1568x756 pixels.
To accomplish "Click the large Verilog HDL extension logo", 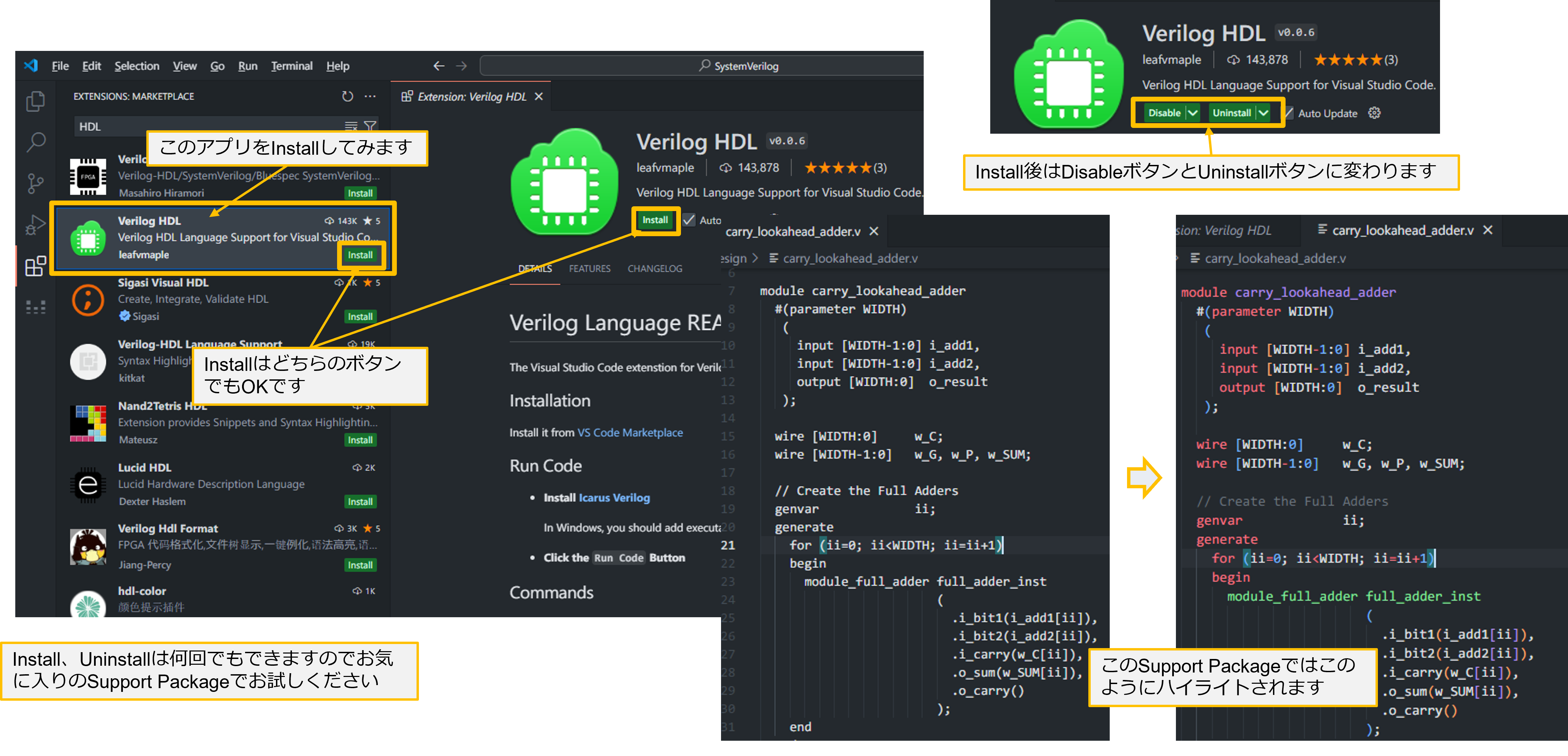I will [x=564, y=181].
